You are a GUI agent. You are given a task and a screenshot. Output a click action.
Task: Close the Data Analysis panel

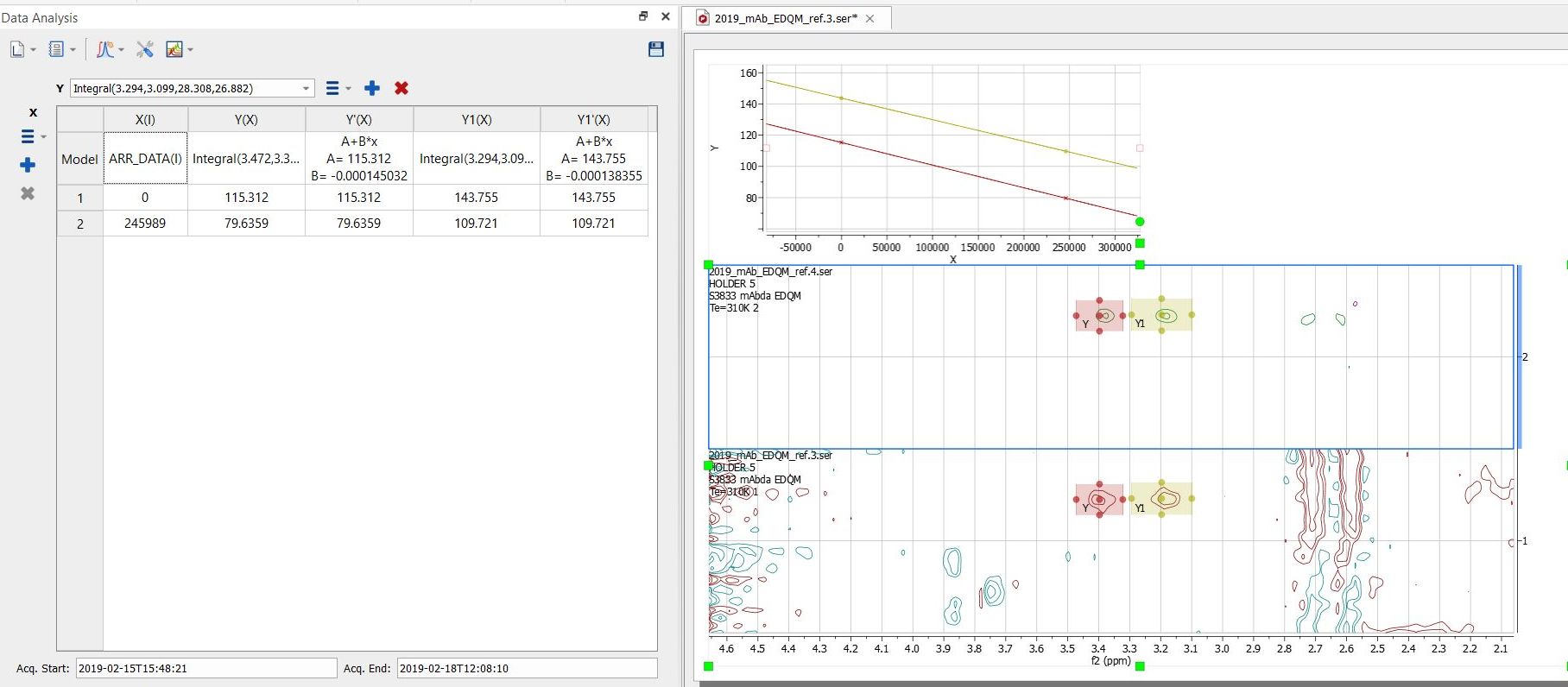click(665, 16)
